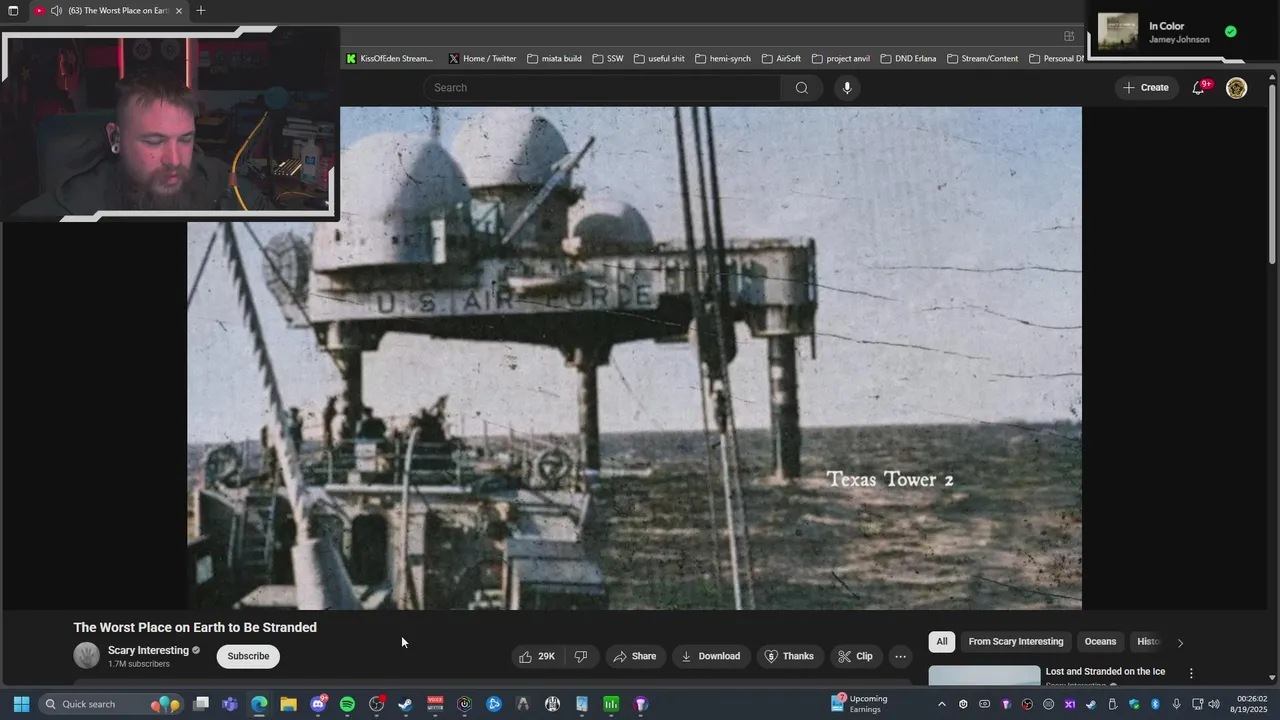Click the voice search microphone icon
Image resolution: width=1280 pixels, height=720 pixels.
point(847,88)
